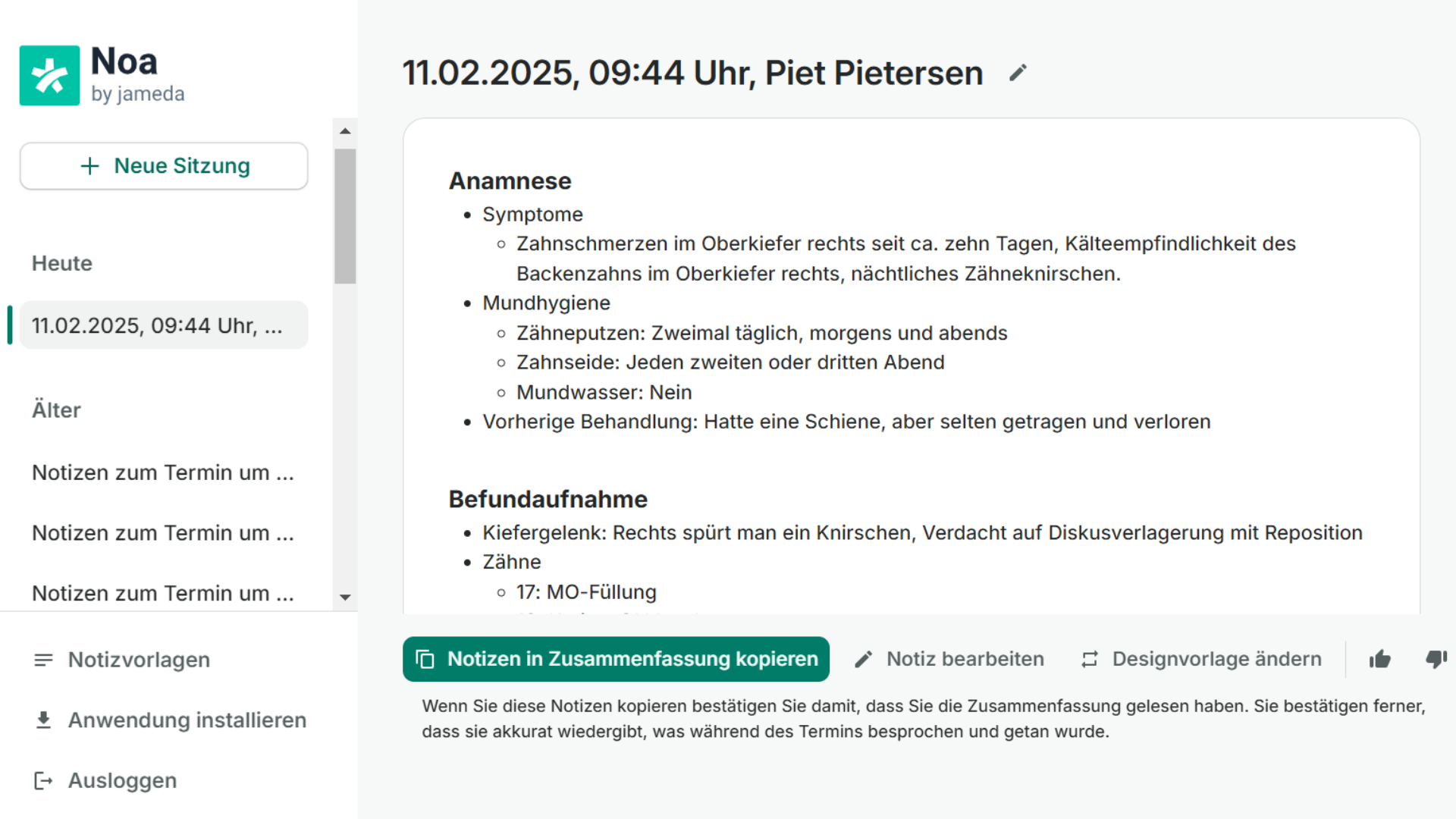Click the Noa logo icon
Image resolution: width=1456 pixels, height=819 pixels.
[49, 75]
